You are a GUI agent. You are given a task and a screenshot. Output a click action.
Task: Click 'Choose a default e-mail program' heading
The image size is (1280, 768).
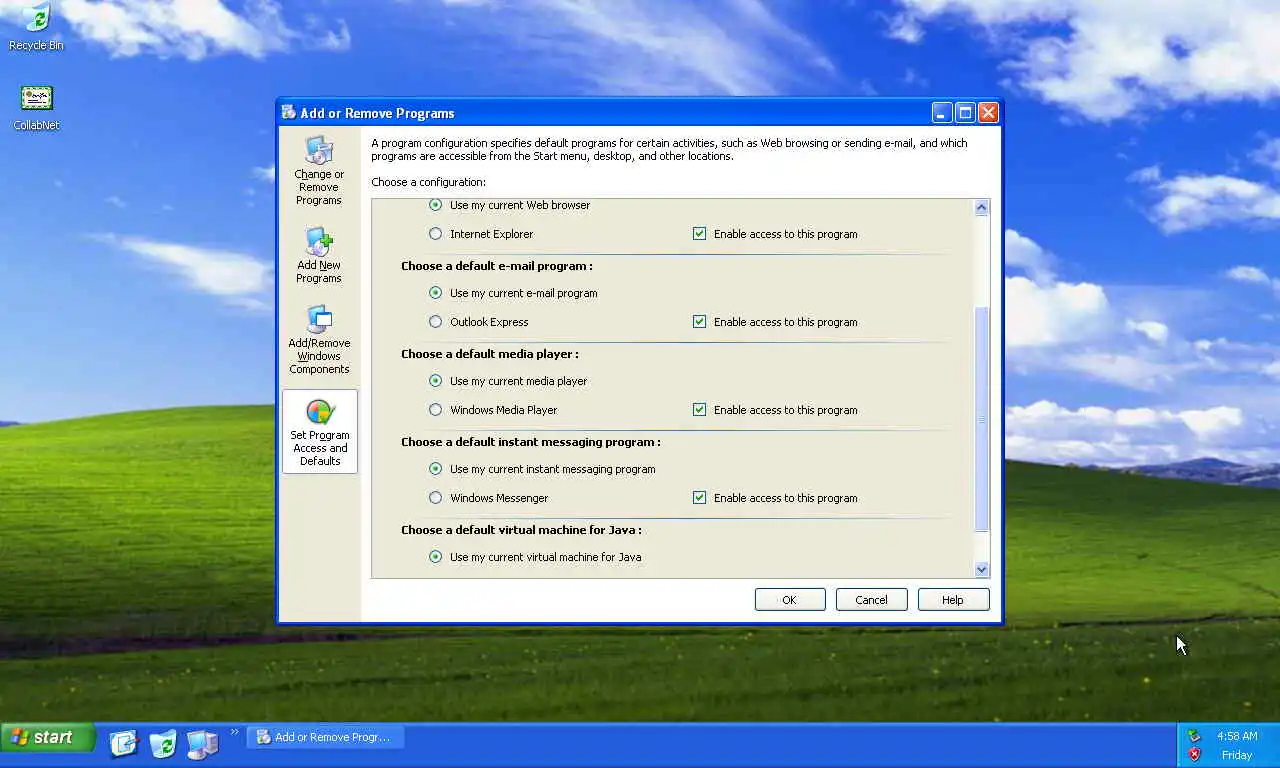coord(497,266)
